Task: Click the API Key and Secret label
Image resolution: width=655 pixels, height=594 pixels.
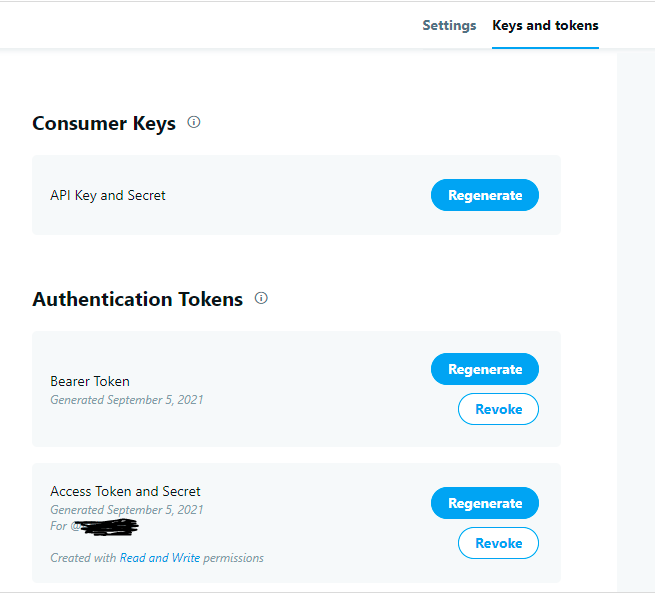Action: tap(108, 195)
